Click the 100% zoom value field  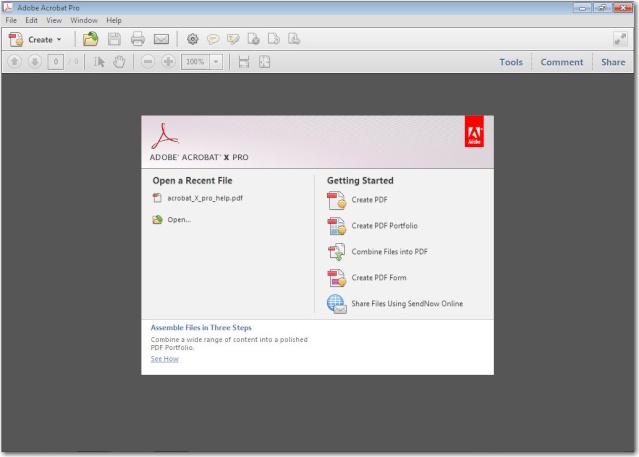[x=196, y=62]
